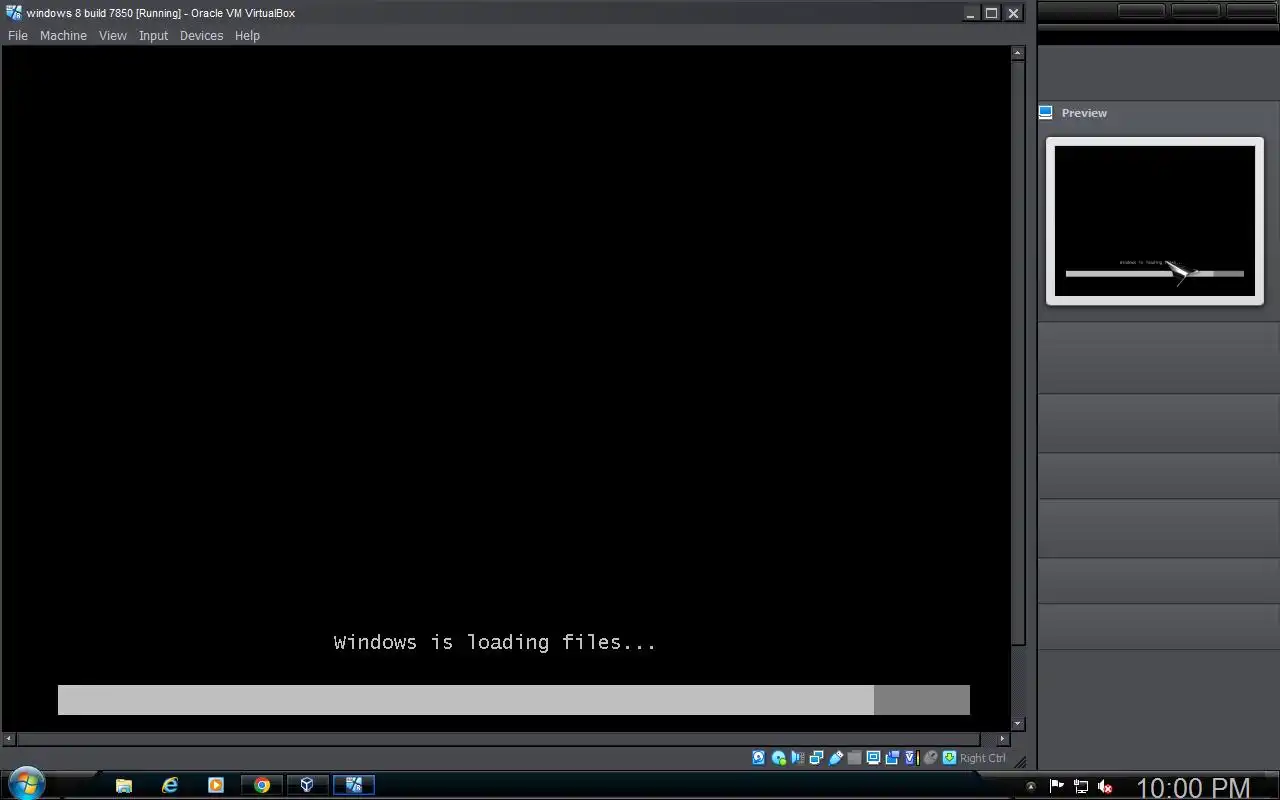Click the horizontal scrollbar right arrow
This screenshot has height=800, width=1280.
click(x=1003, y=739)
